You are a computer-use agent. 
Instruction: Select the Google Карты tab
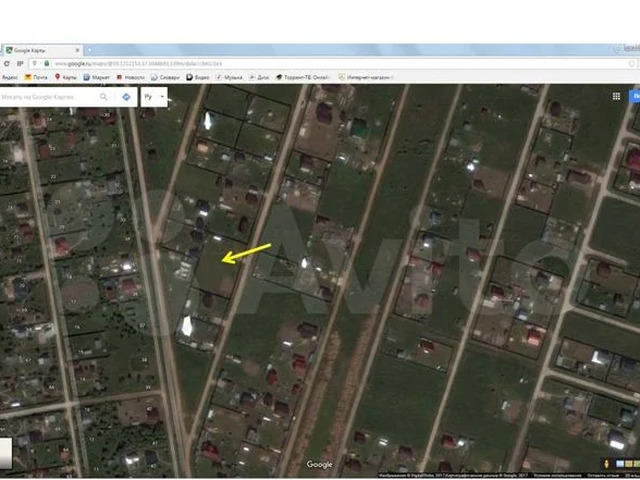pos(42,50)
